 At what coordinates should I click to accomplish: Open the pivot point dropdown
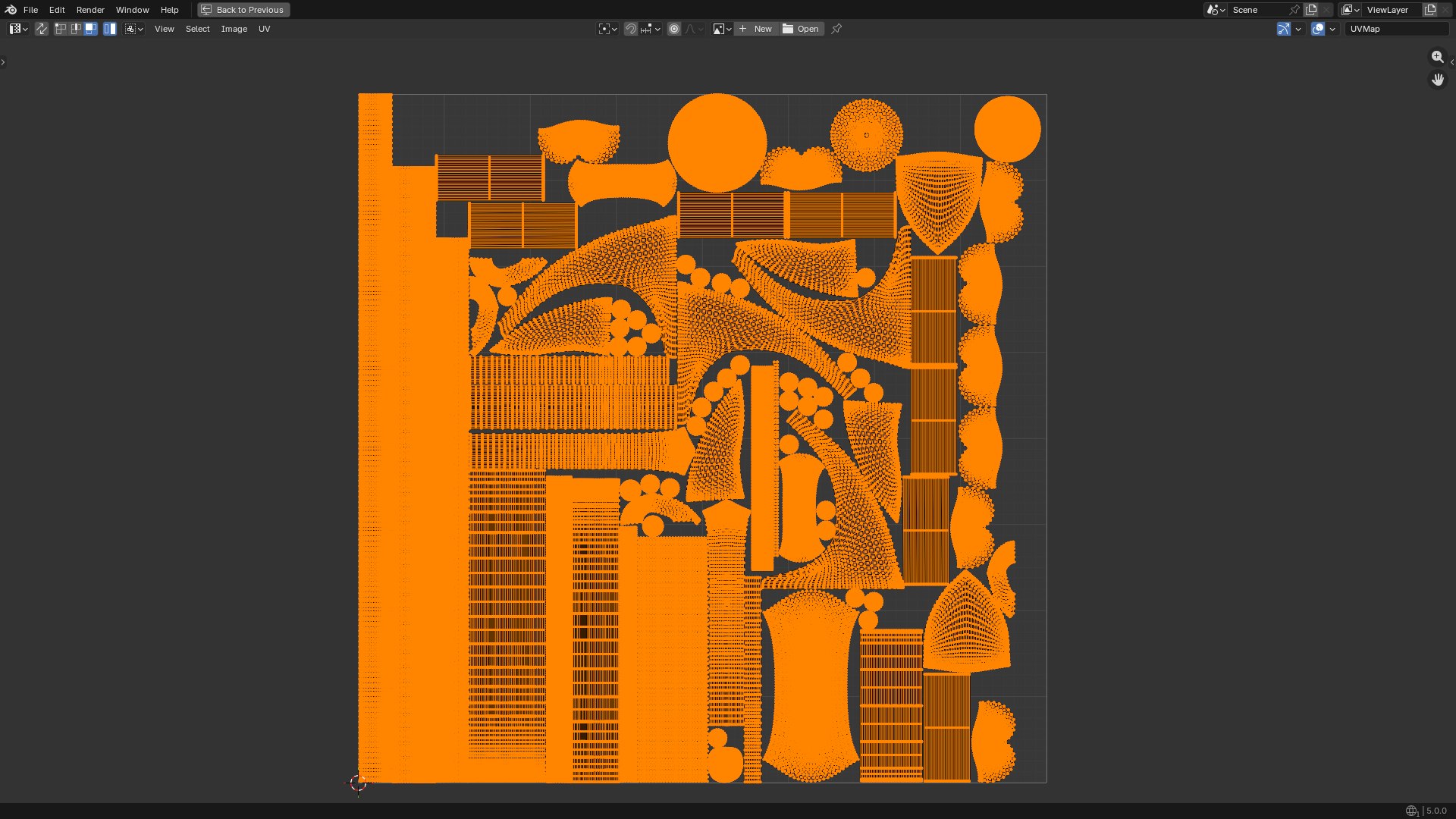[x=607, y=29]
